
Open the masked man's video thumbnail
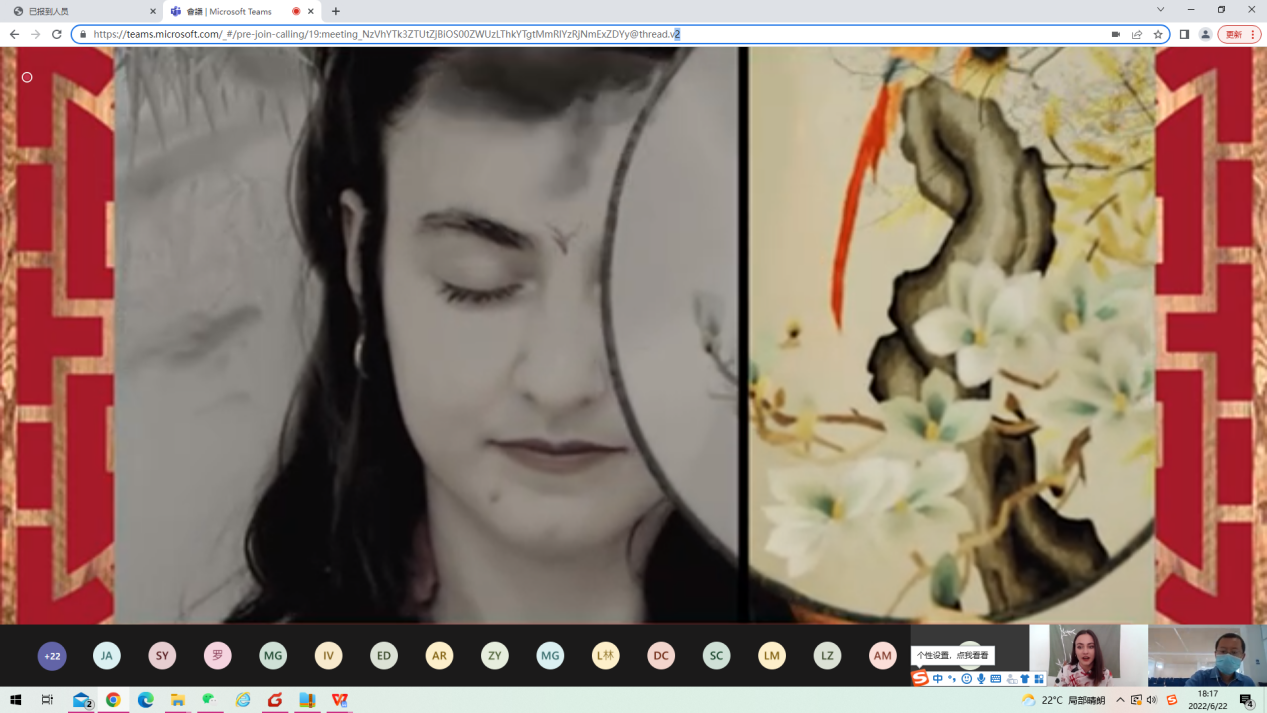[x=1207, y=655]
